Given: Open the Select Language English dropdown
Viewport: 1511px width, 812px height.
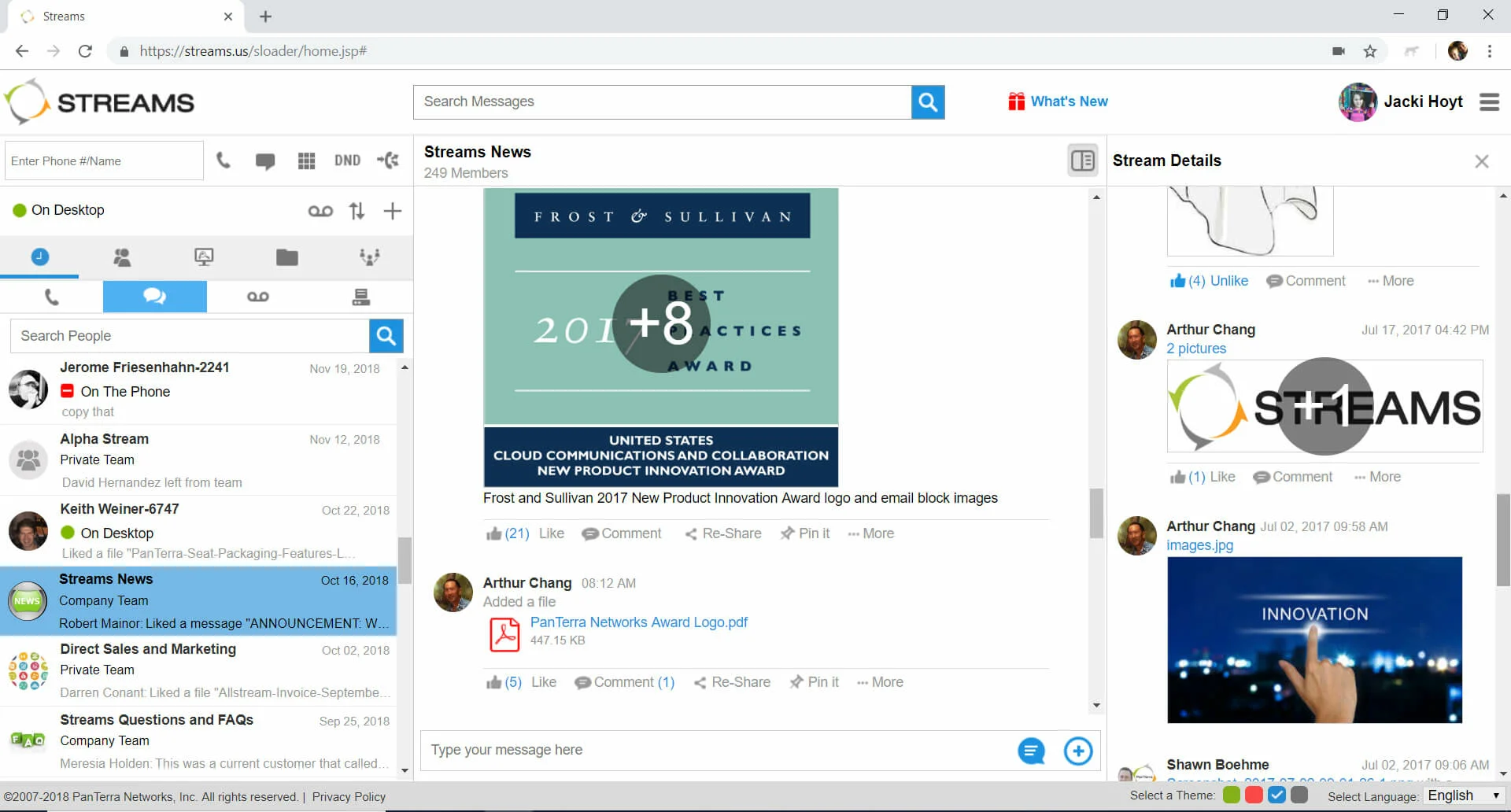Looking at the screenshot, I should 1464,795.
